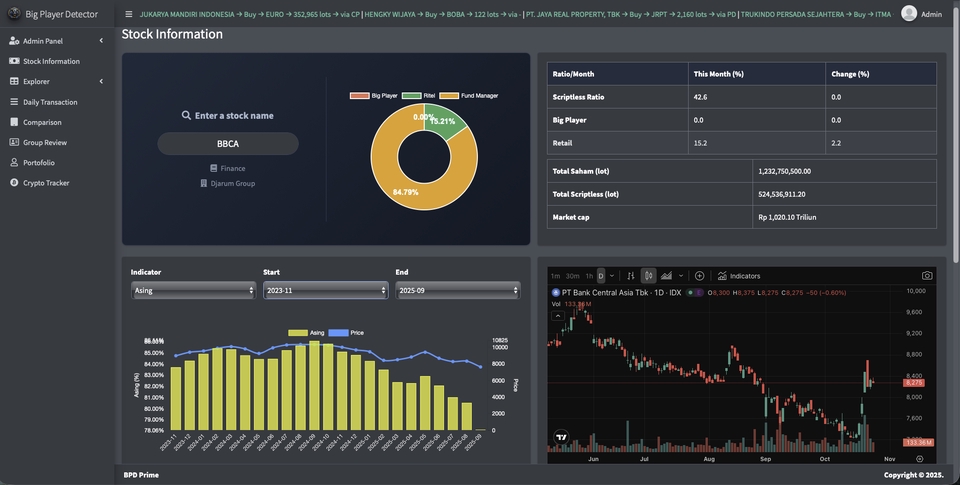Open the Indicator dropdown showing Asing
This screenshot has width=960, height=485.
point(193,290)
